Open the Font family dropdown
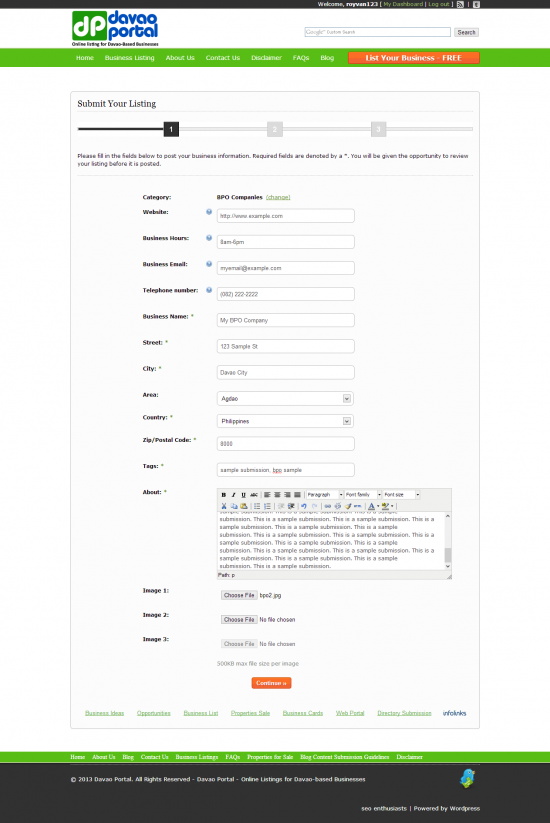 coord(363,494)
